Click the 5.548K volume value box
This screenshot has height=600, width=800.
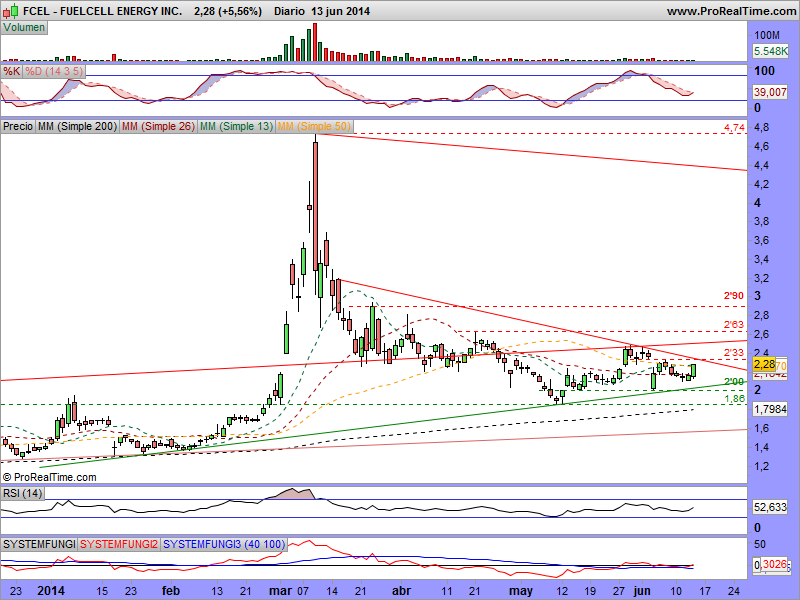click(770, 51)
